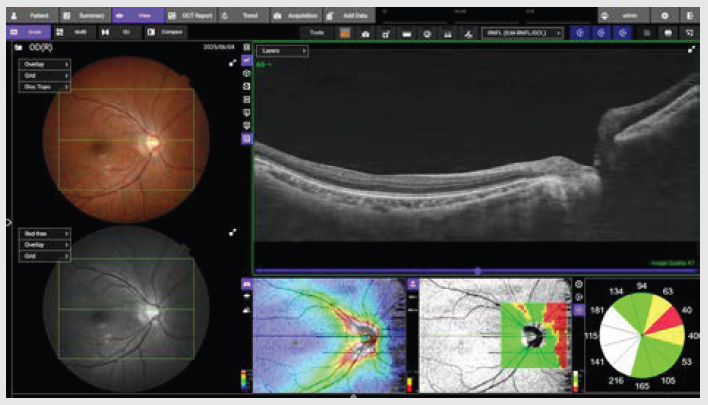Click the orange color map icon
This screenshot has width=708, height=405.
pos(344,33)
